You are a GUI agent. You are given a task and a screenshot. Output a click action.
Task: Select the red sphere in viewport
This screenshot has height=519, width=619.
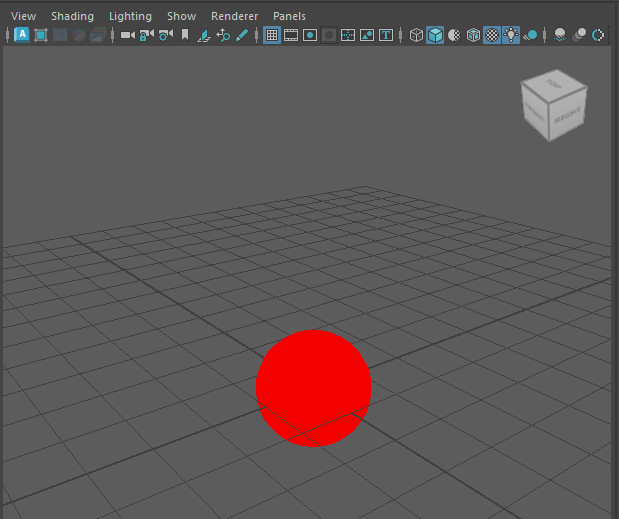tap(313, 388)
